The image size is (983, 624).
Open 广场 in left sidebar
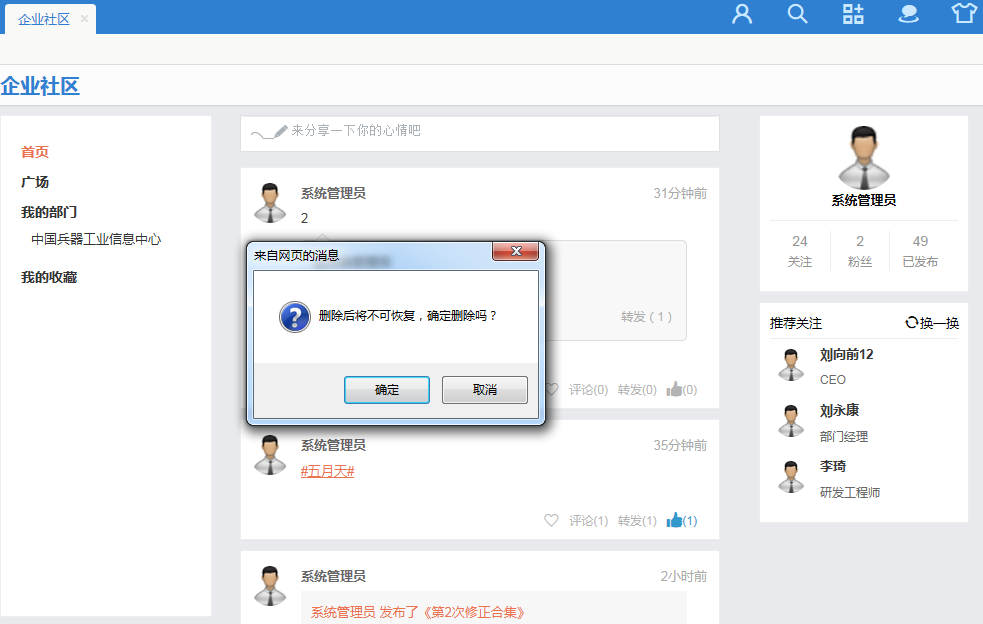(x=35, y=182)
